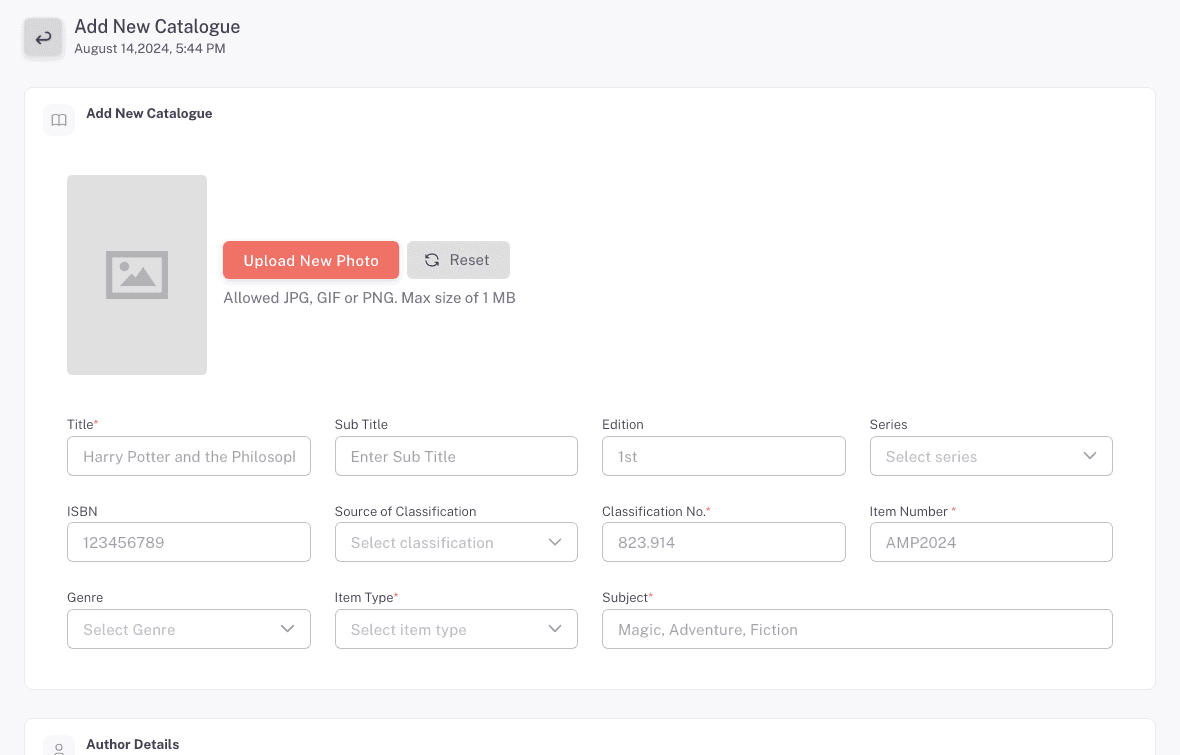Open the Select Genre dropdown
This screenshot has width=1180, height=755.
coord(189,629)
